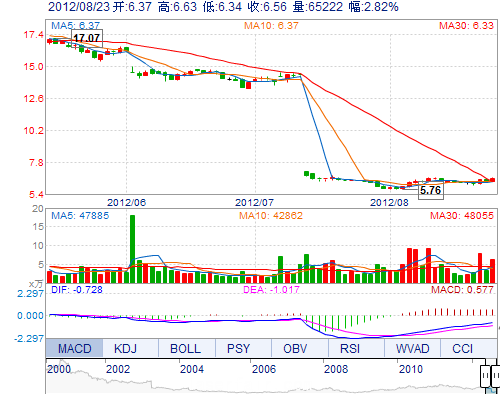This screenshot has width=500, height=394.
Task: Select the BOLL indicator tab
Action: [x=186, y=348]
